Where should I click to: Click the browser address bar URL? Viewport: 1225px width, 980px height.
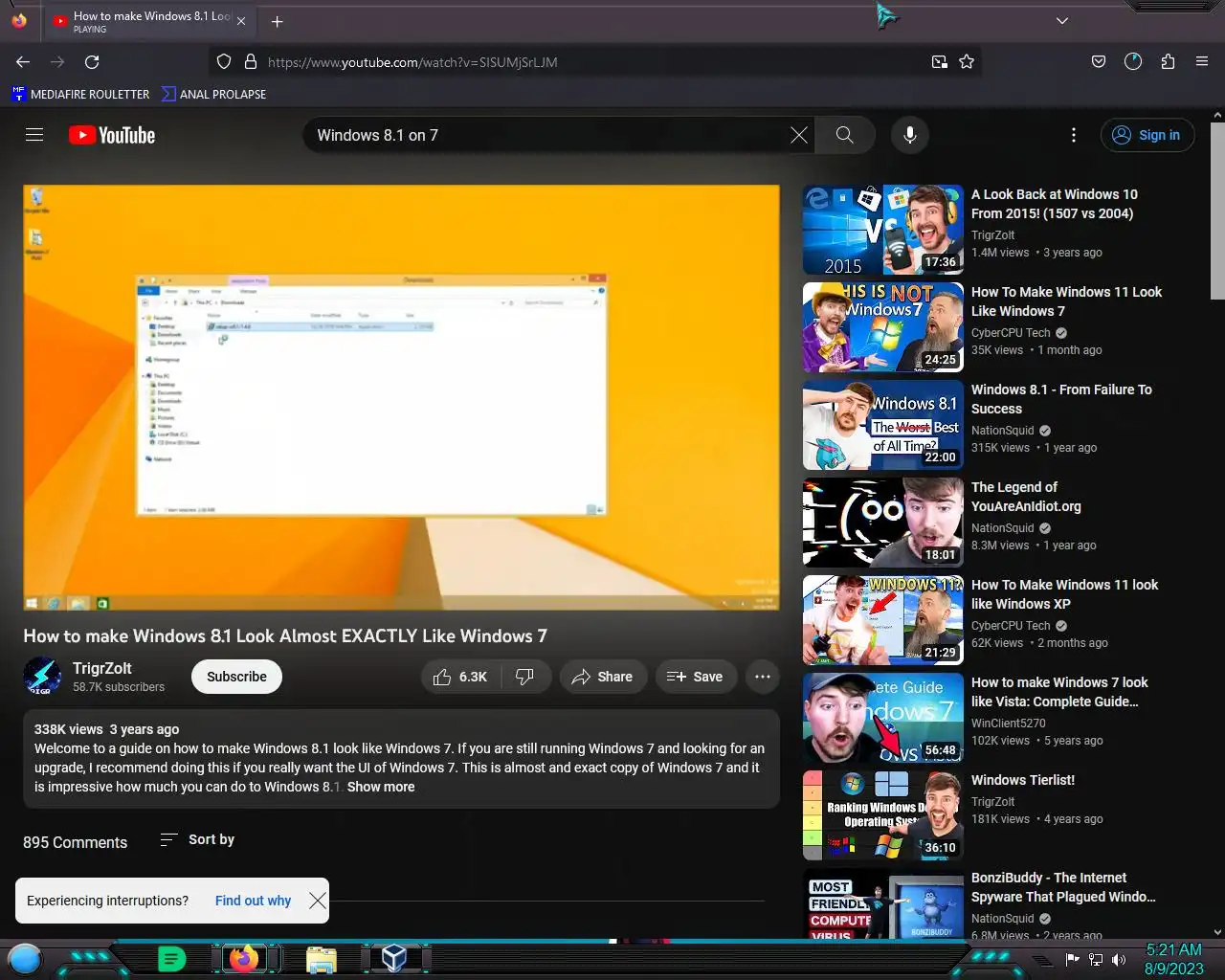412,62
